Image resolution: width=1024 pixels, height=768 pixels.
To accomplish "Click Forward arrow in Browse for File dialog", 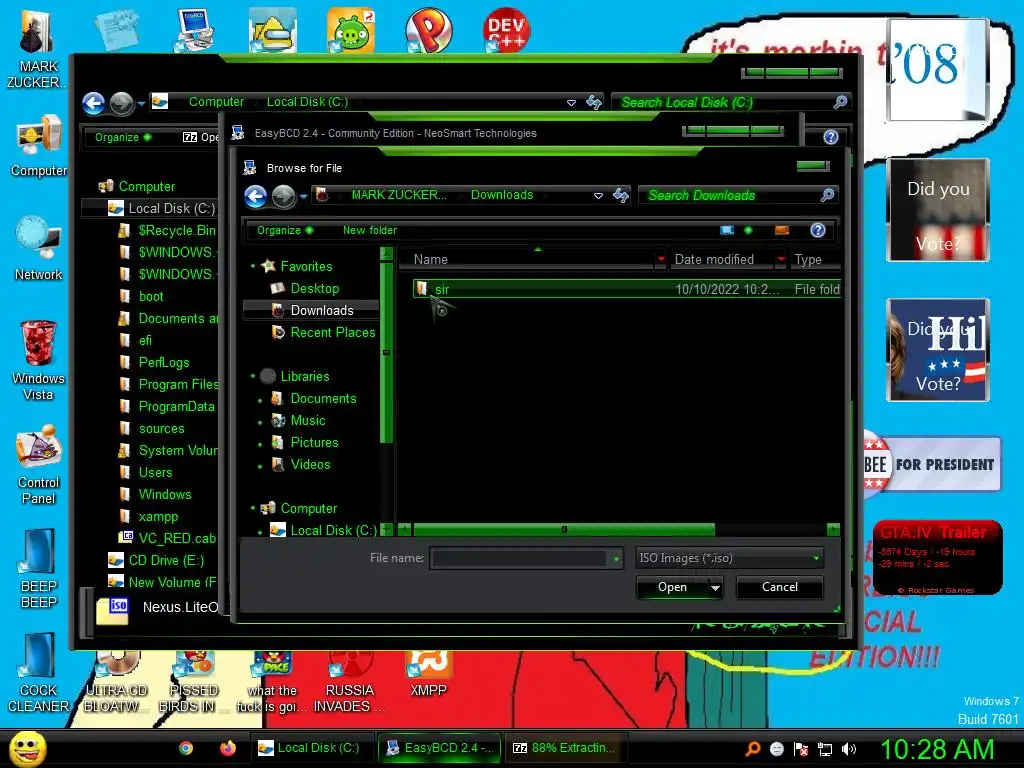I will pos(283,196).
